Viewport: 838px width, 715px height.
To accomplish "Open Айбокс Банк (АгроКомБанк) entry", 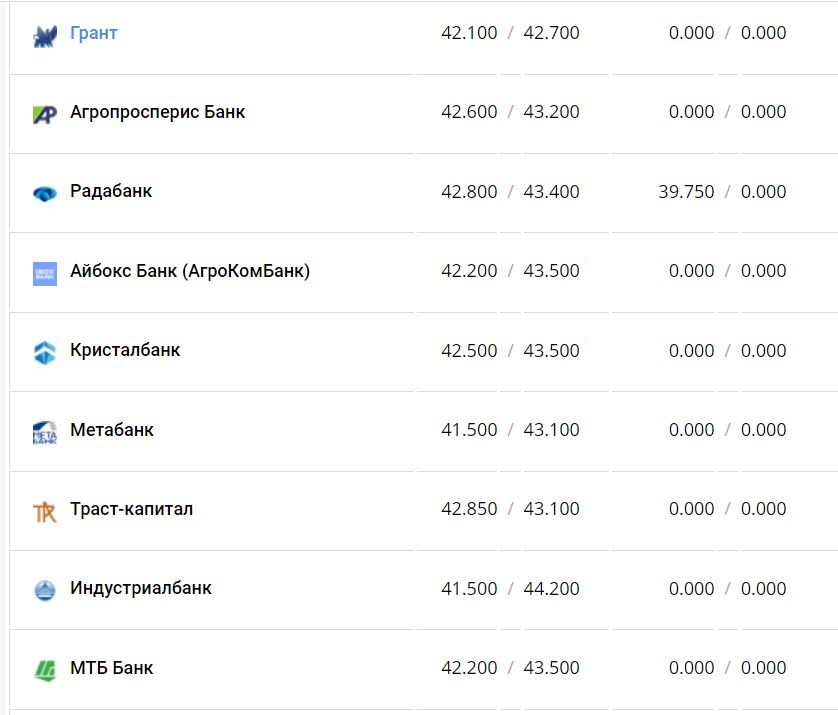I will coord(190,271).
